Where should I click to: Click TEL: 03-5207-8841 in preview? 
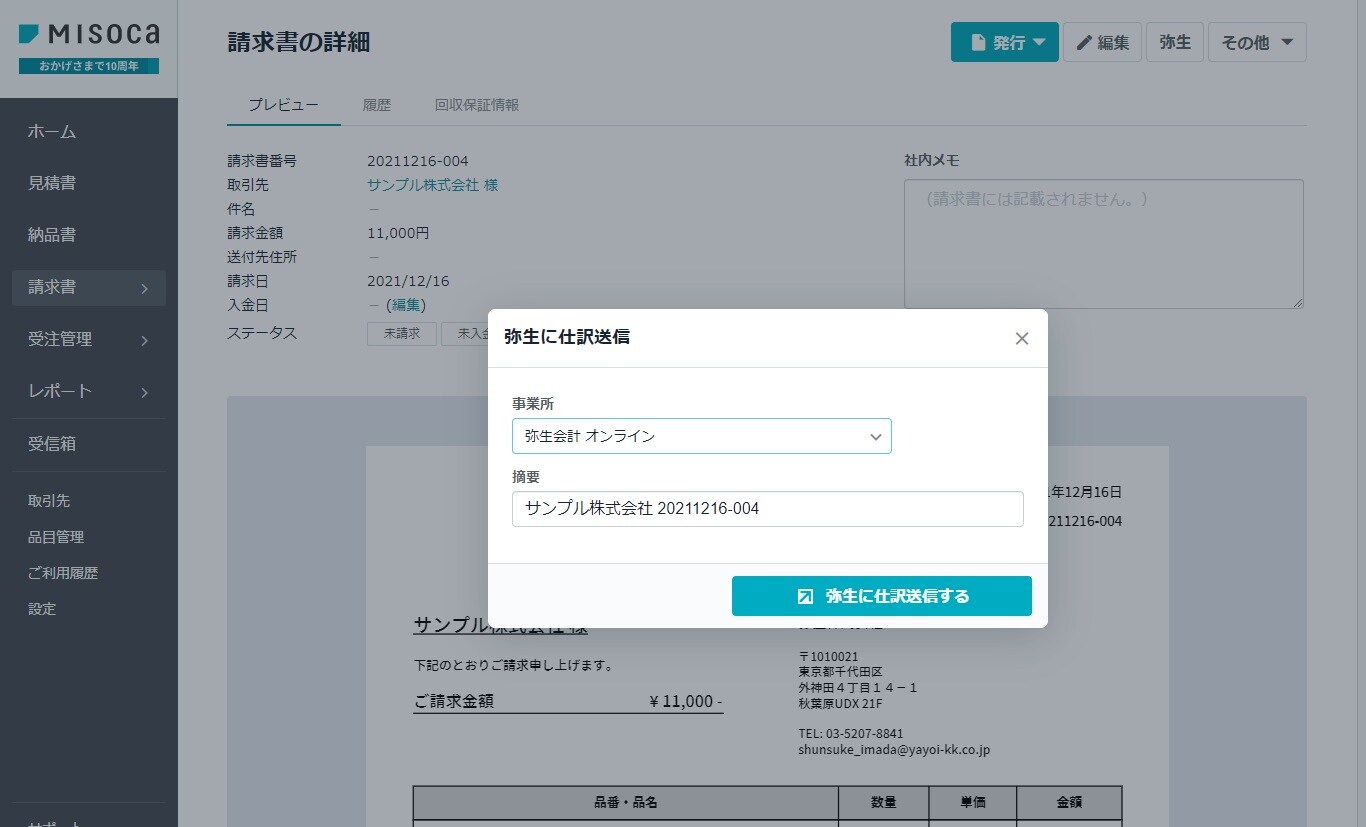coord(851,733)
